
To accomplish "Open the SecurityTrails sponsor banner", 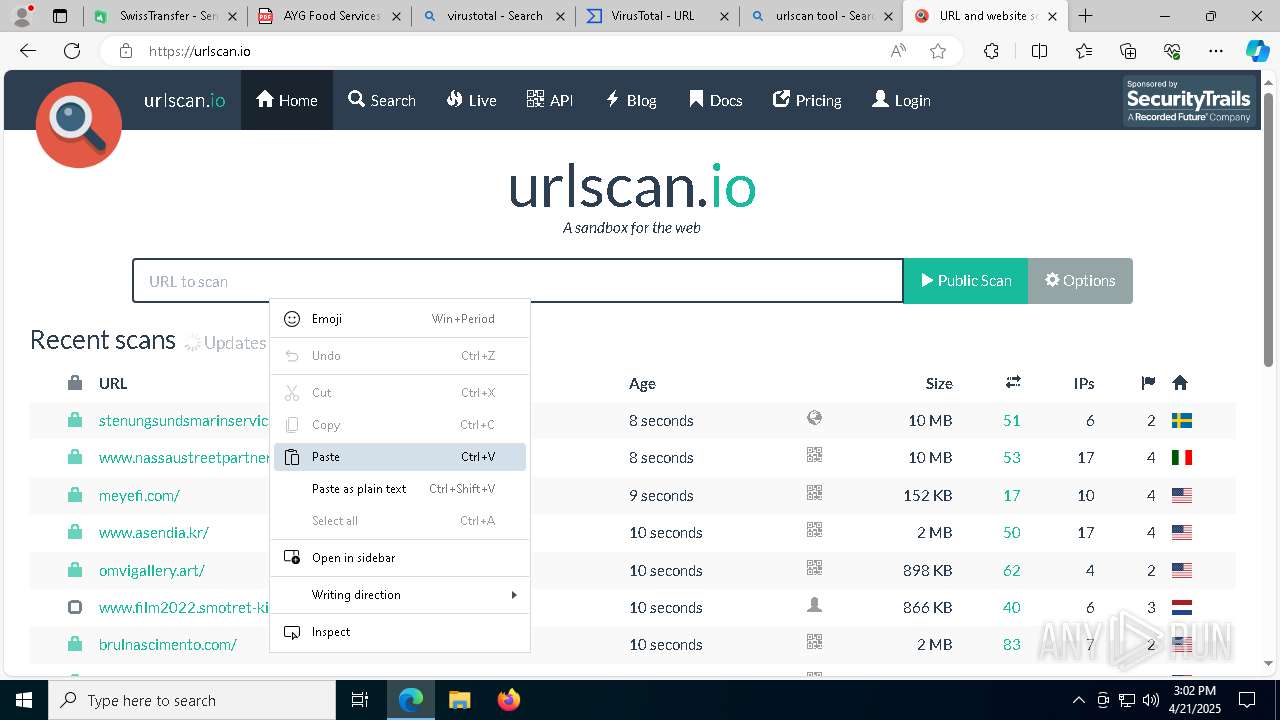I will point(1188,100).
